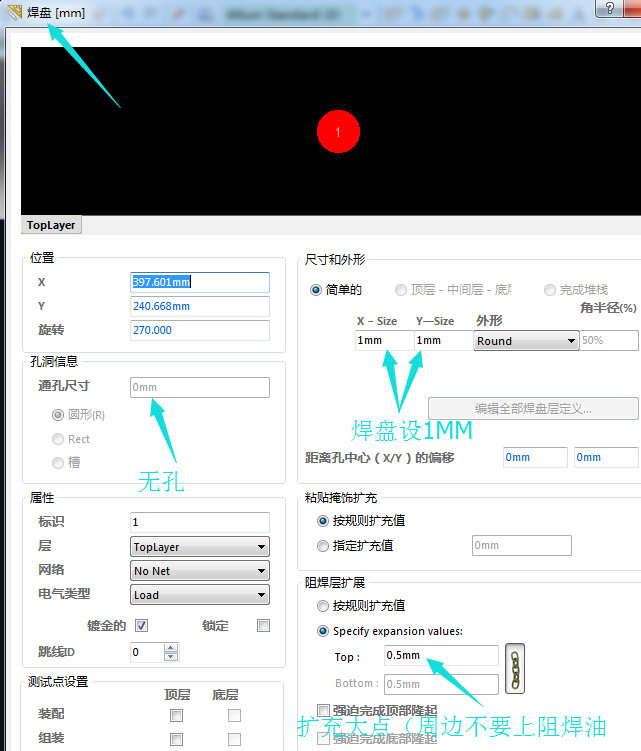The height and width of the screenshot is (751, 641).
Task: Open the 层 TopLayer dropdown
Action: coord(200,547)
